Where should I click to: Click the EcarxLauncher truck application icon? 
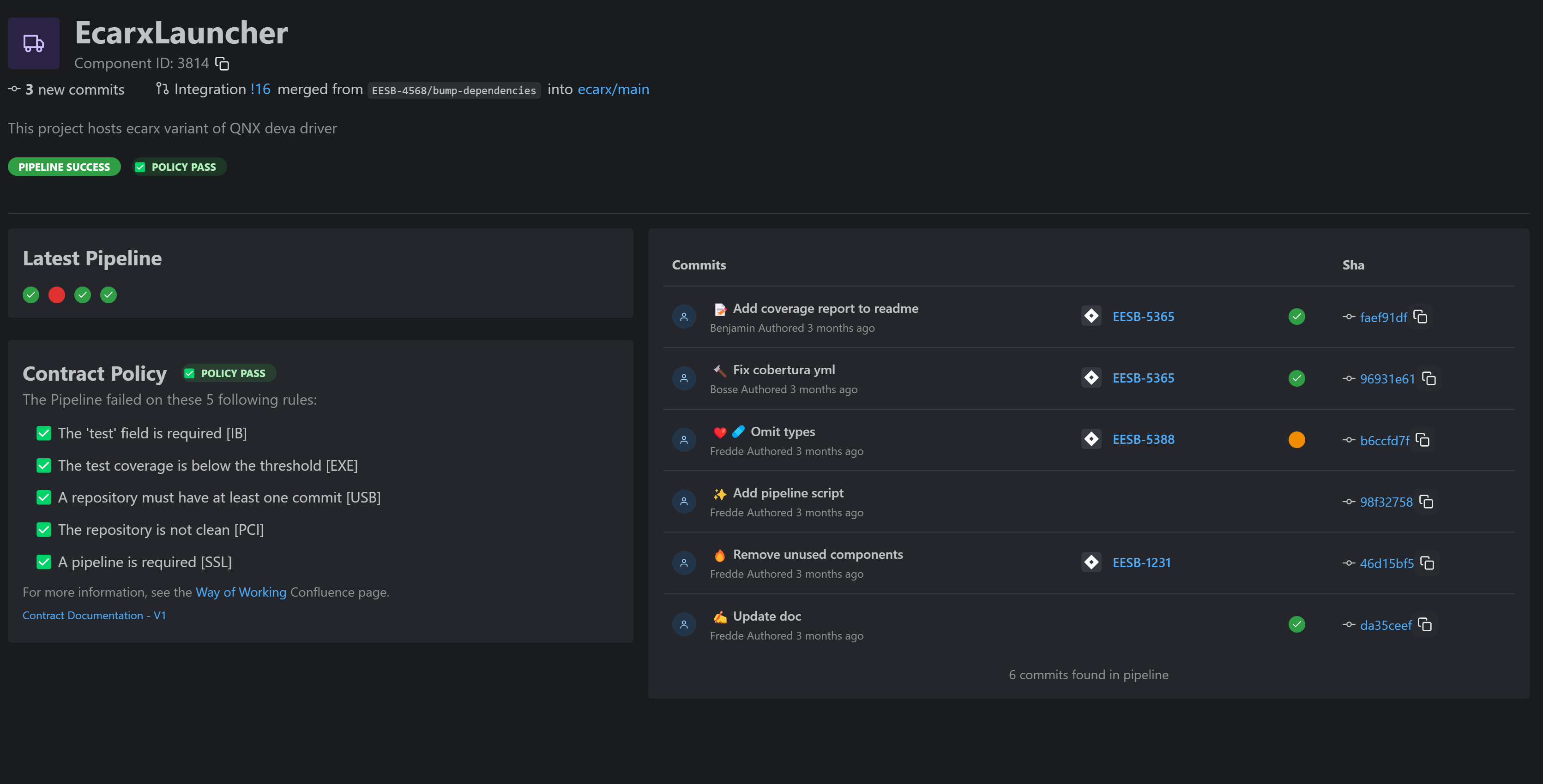click(33, 42)
